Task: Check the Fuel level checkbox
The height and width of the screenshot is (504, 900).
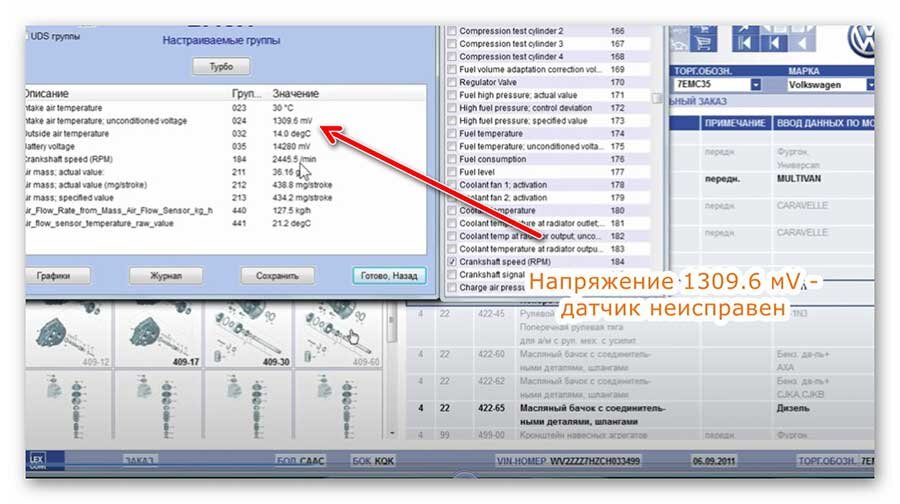Action: point(452,172)
